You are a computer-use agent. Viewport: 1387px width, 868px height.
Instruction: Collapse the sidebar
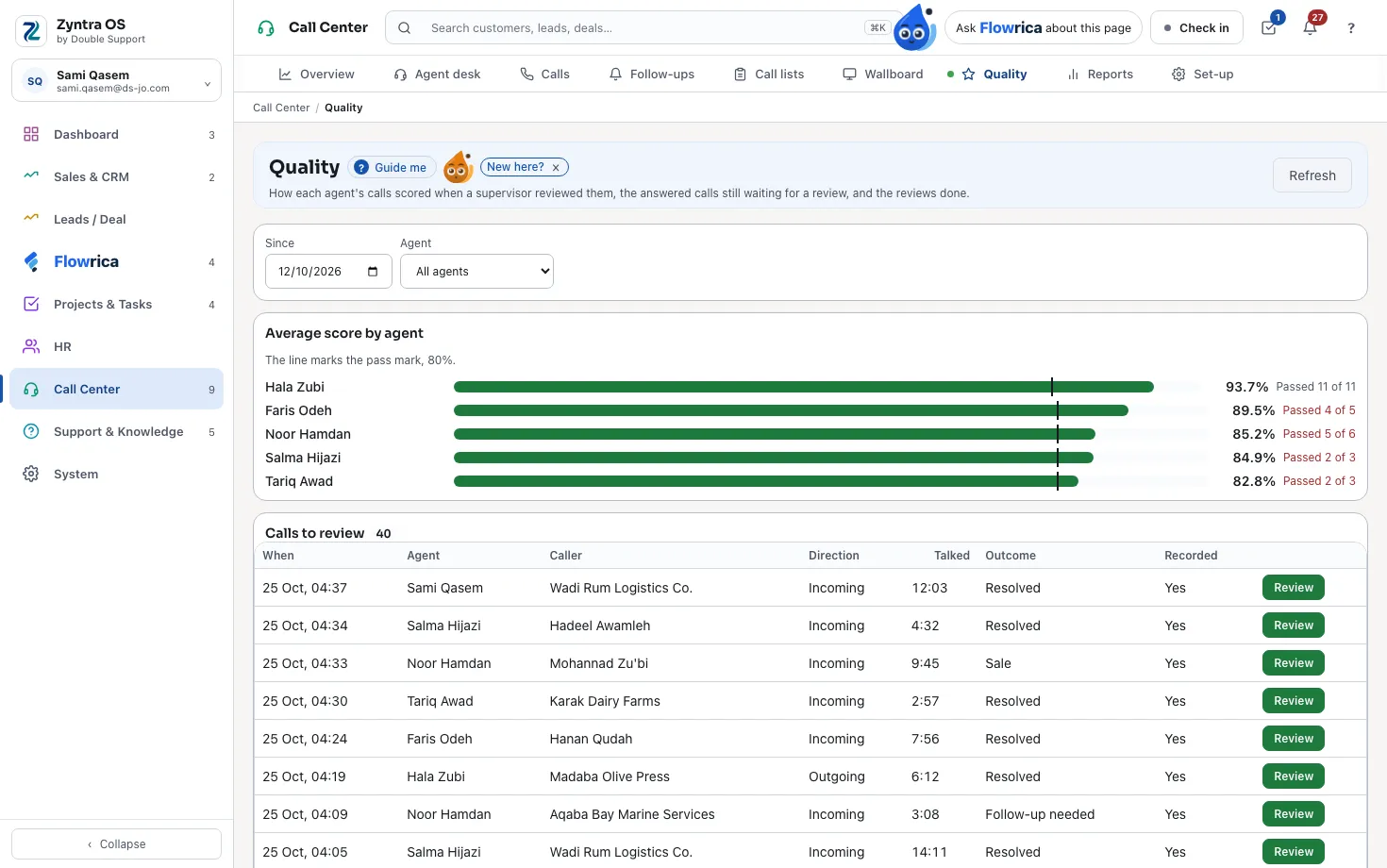[117, 844]
